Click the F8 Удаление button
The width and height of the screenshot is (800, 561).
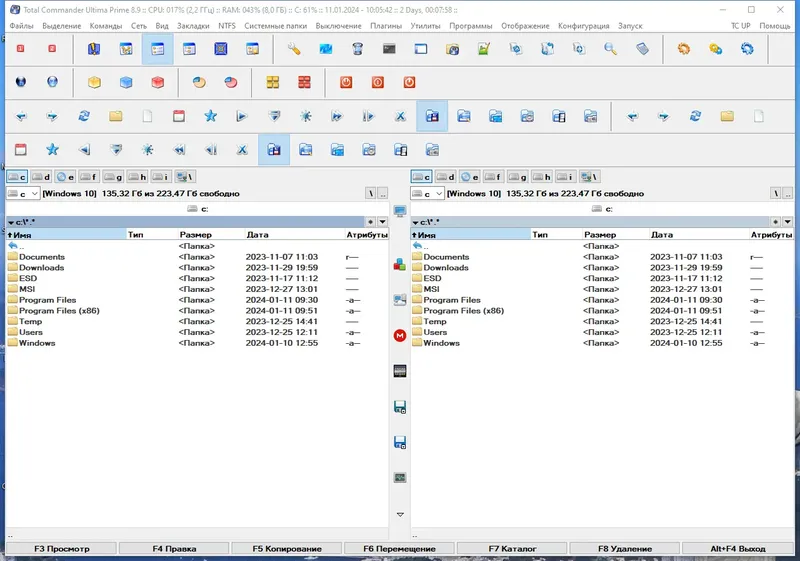pos(625,549)
